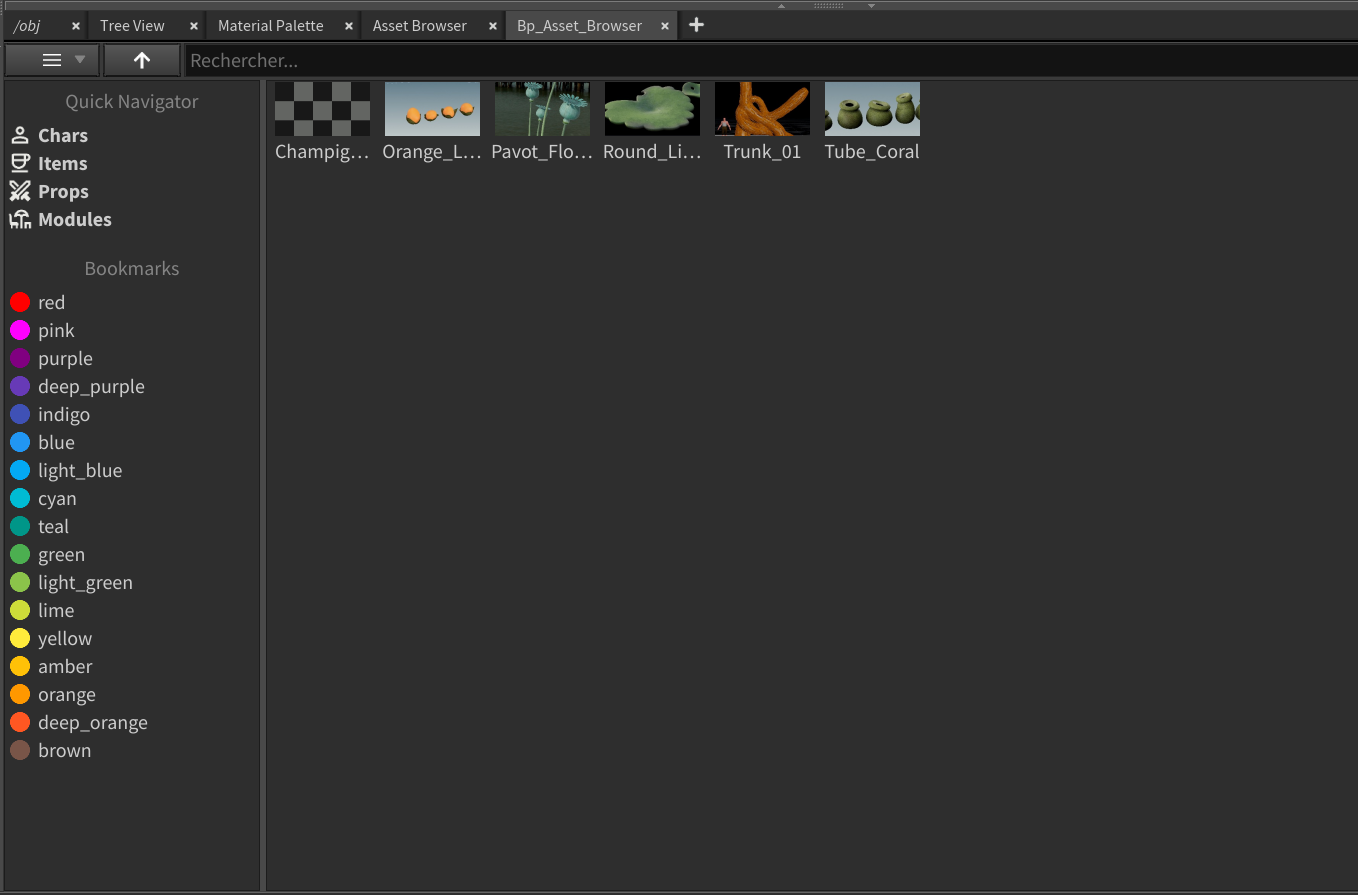Open the Chars category icon
Image resolution: width=1358 pixels, height=895 pixels.
point(20,136)
